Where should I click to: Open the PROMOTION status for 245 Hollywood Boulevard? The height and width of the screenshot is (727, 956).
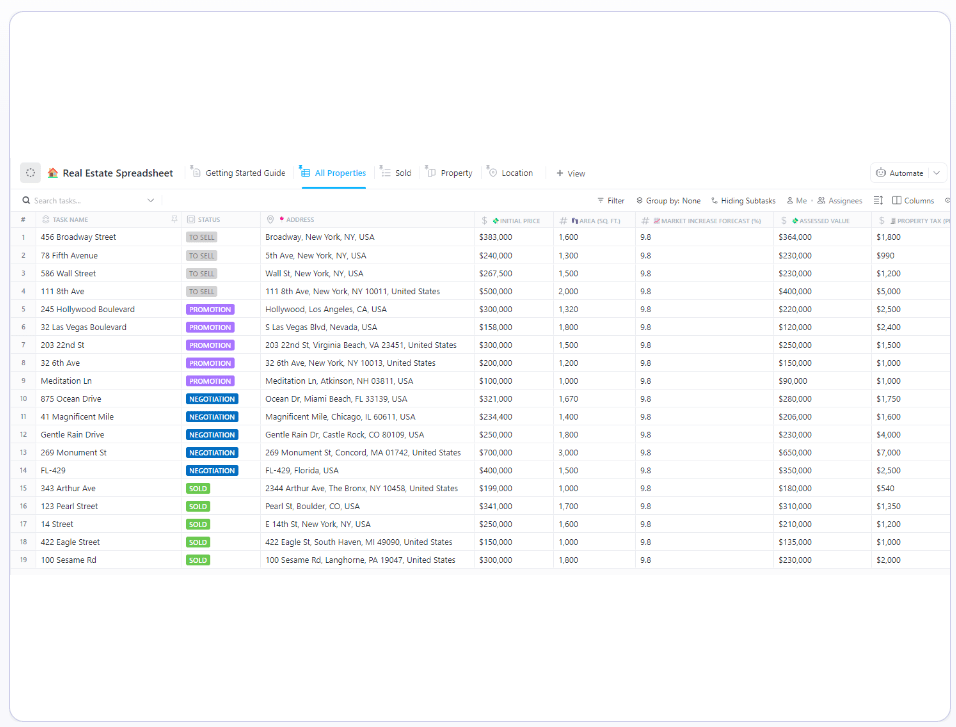tap(210, 309)
